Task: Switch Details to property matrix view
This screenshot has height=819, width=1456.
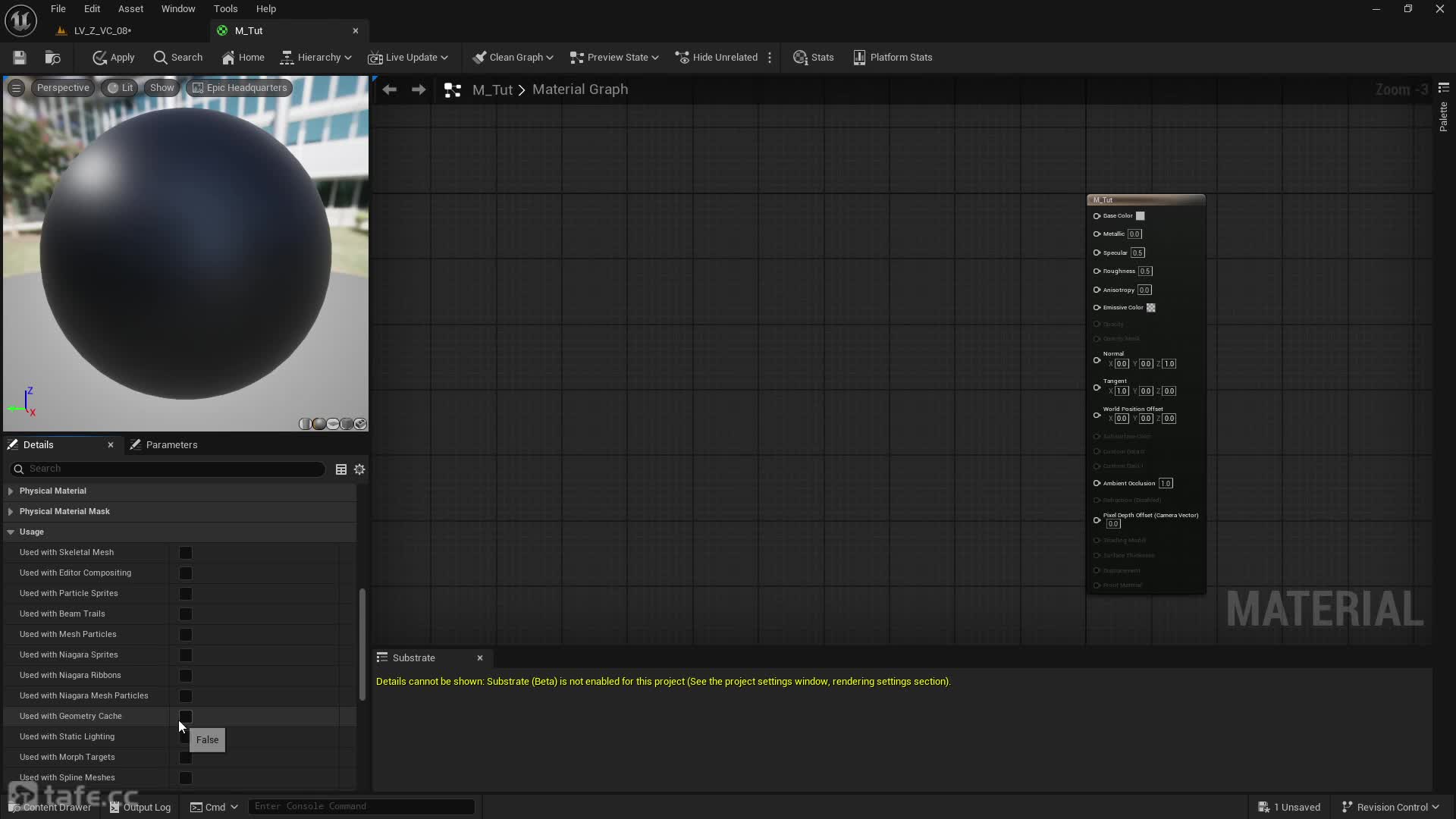Action: [x=341, y=469]
